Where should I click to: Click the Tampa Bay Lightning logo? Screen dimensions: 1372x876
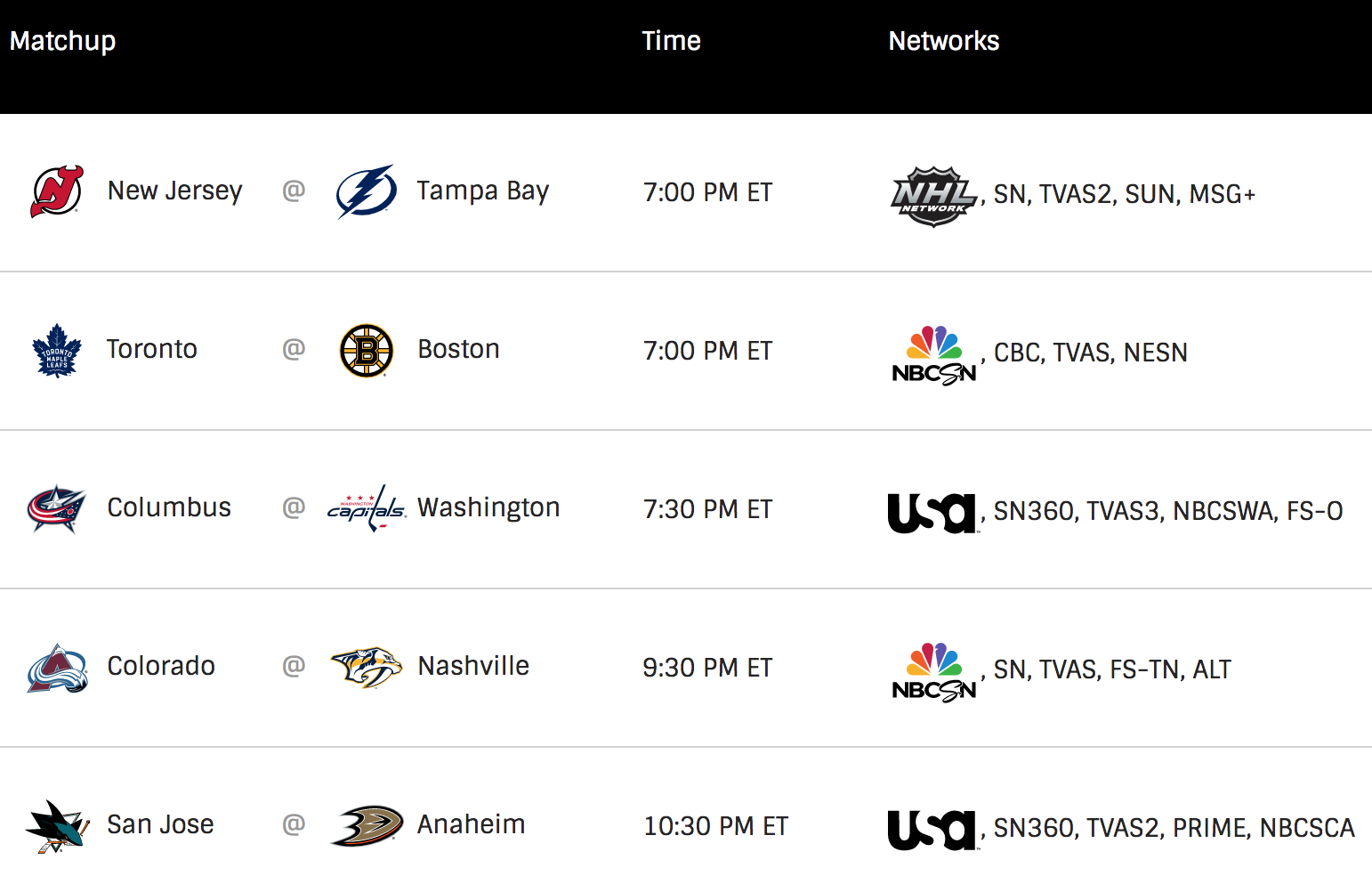(x=366, y=191)
